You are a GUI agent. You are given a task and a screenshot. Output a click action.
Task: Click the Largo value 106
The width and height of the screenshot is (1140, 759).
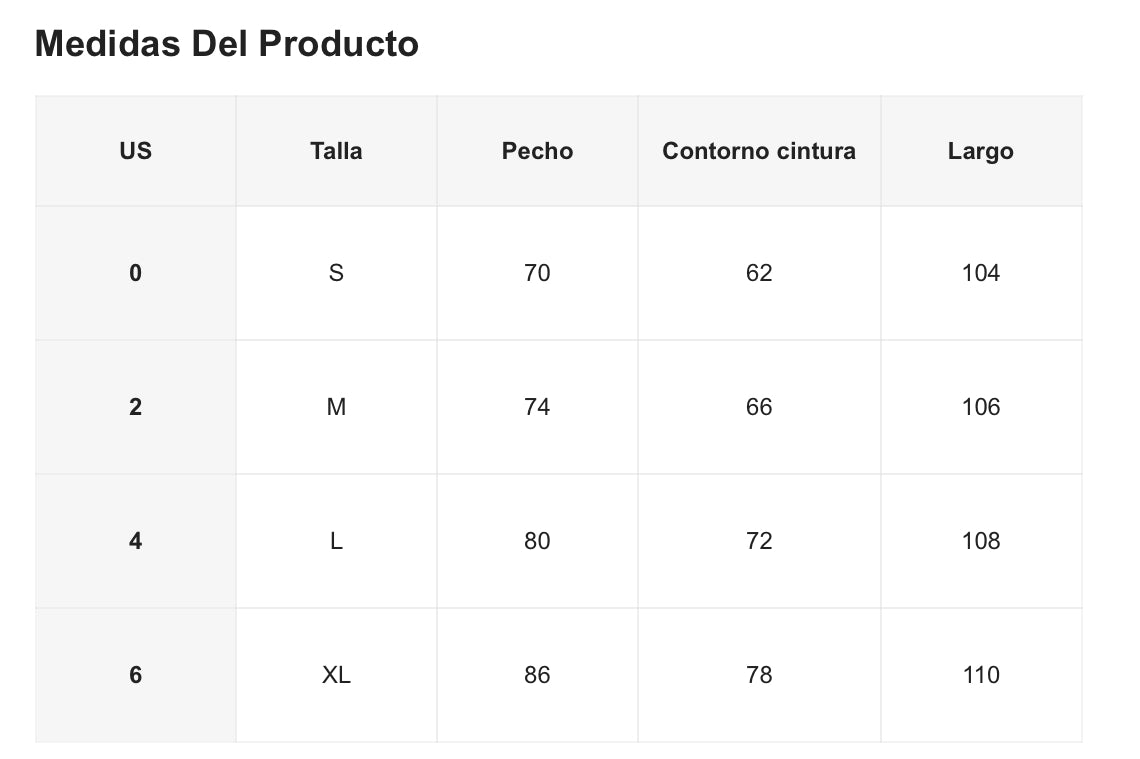point(980,407)
